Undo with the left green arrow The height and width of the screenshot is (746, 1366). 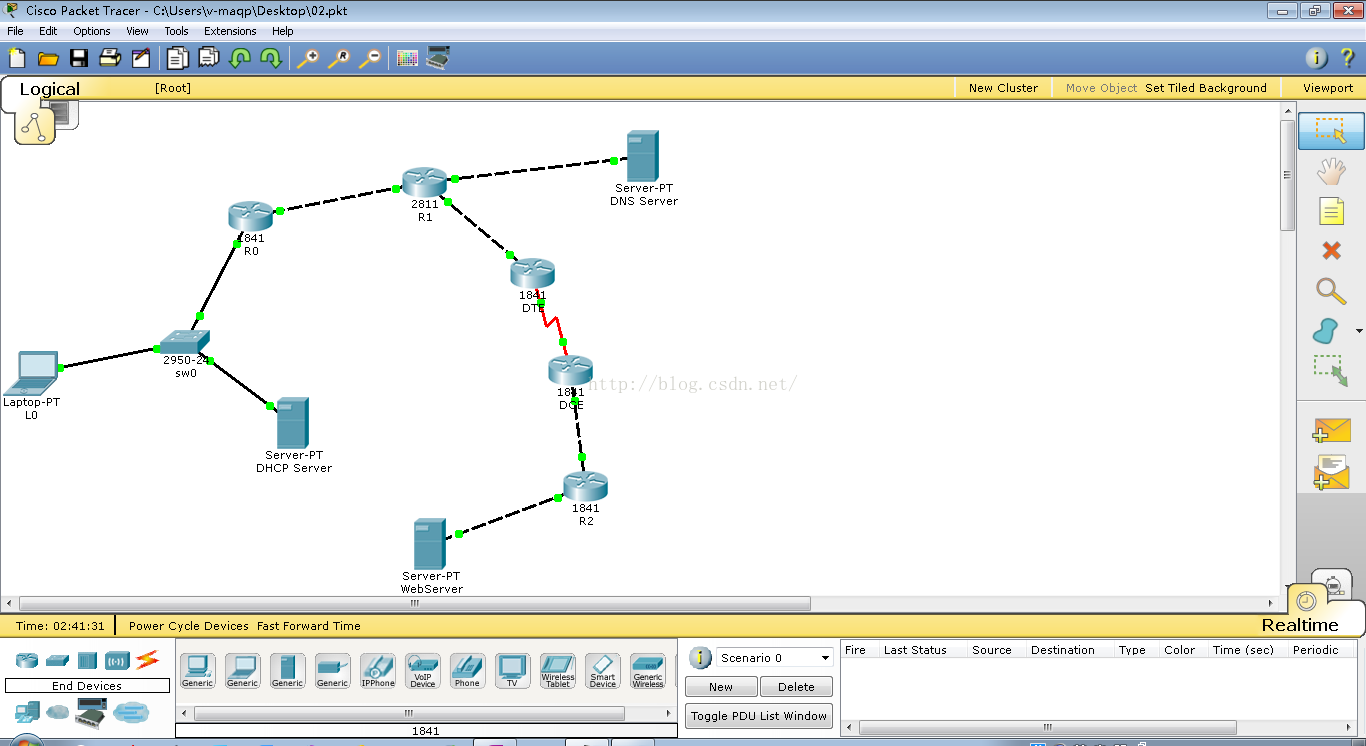coord(240,59)
